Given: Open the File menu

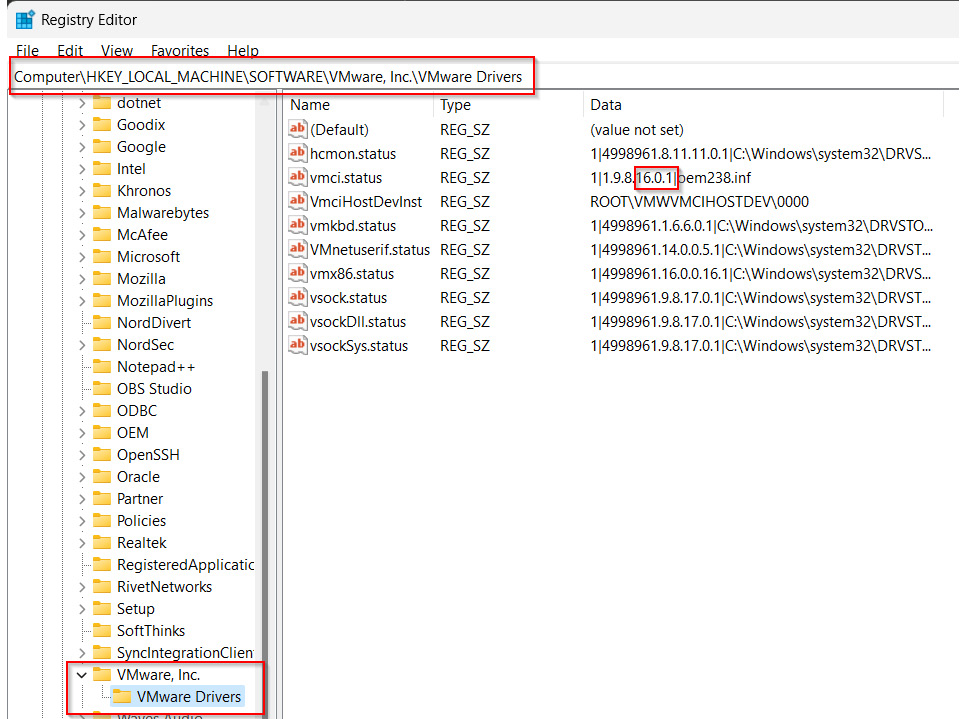Looking at the screenshot, I should (27, 50).
